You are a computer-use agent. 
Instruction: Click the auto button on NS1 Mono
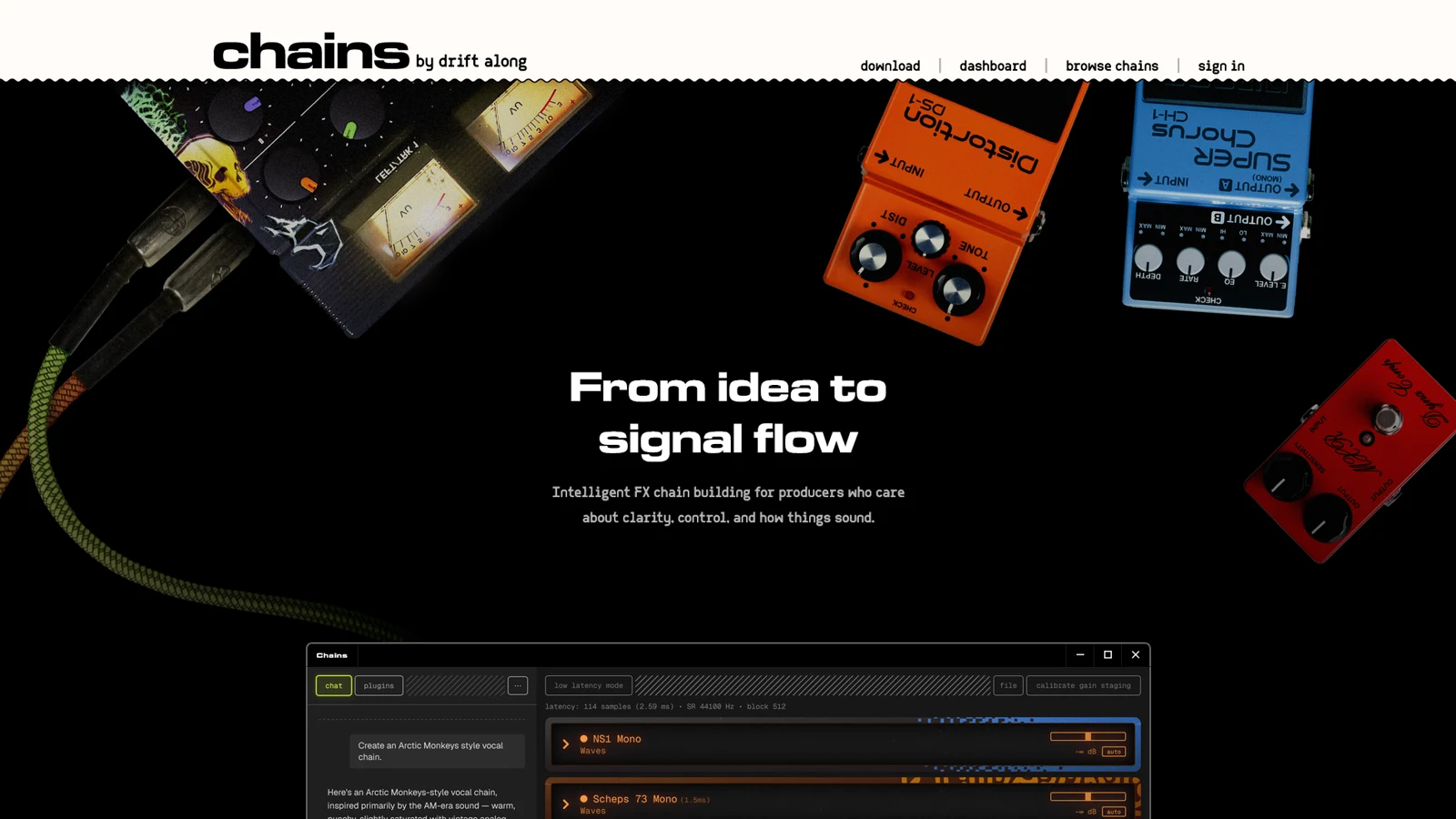(x=1114, y=752)
